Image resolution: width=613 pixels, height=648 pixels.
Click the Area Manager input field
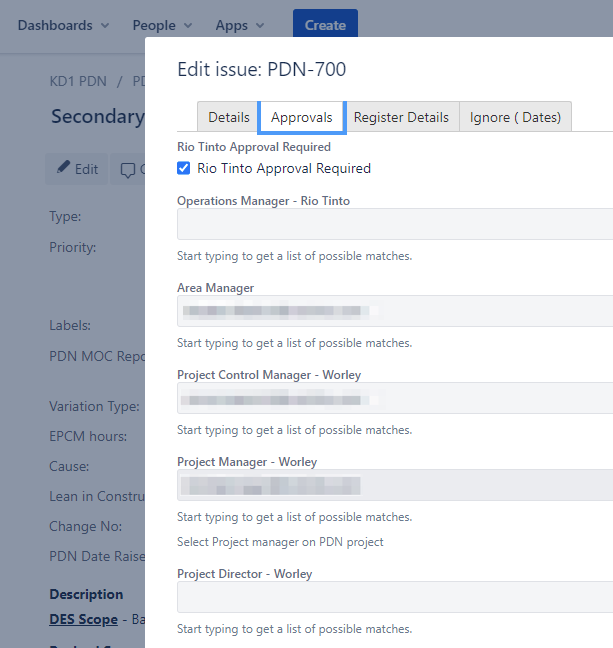395,311
